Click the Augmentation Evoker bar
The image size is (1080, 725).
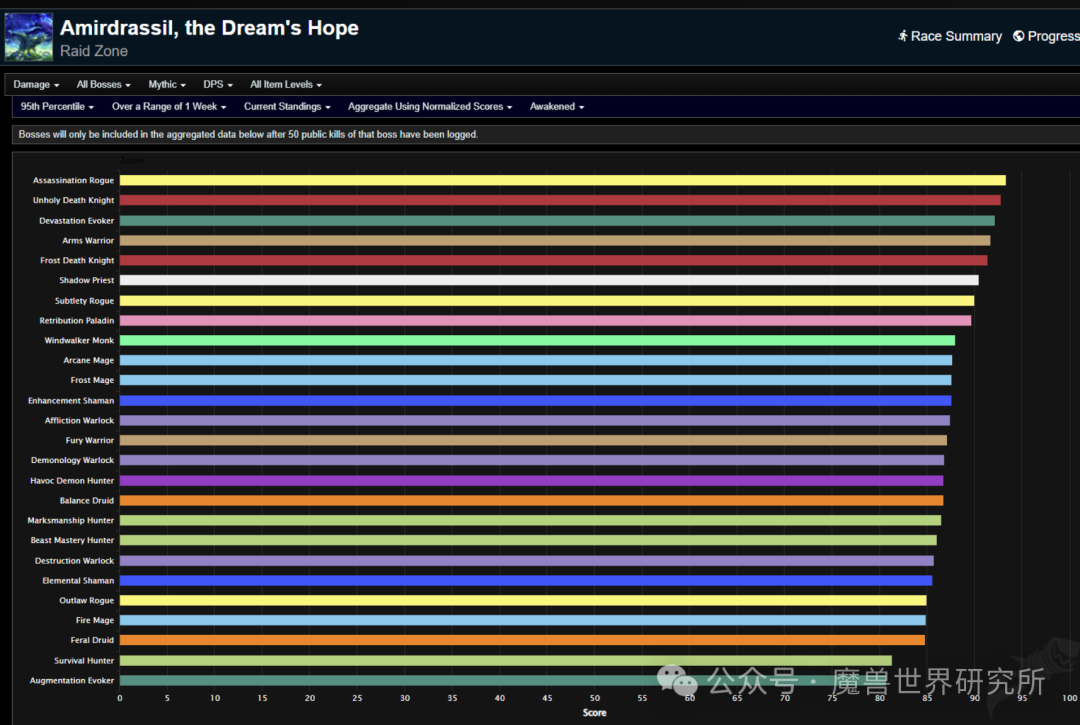[503, 680]
